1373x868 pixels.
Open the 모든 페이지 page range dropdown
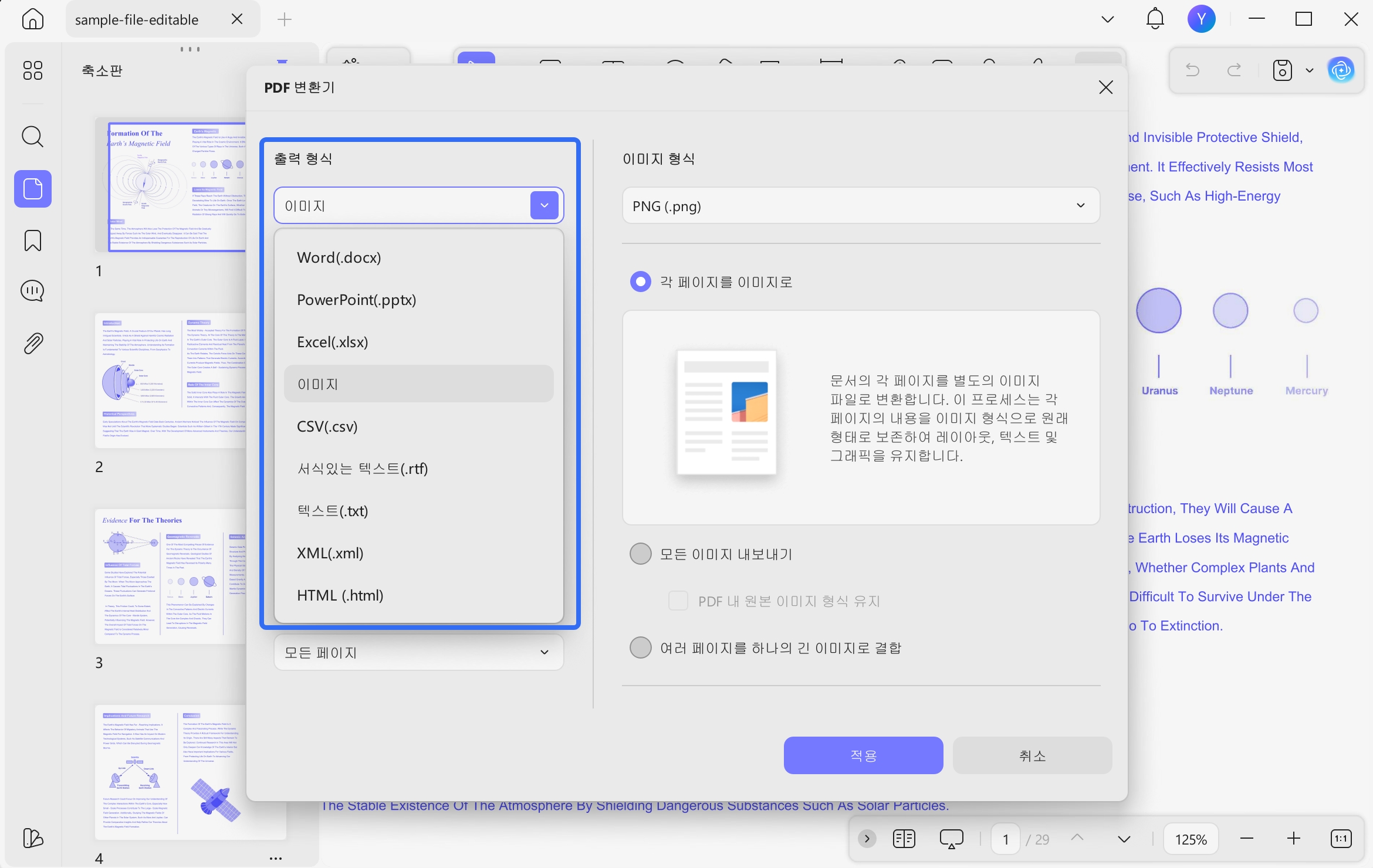[418, 652]
